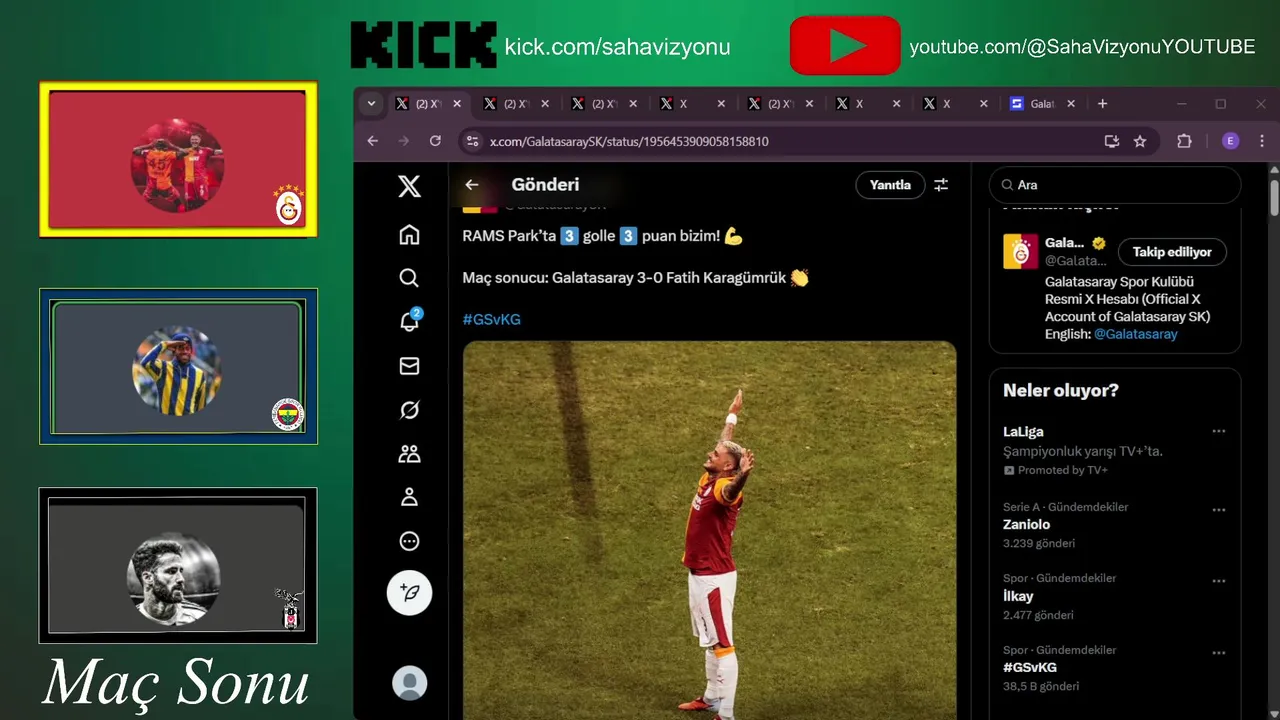
Task: Open the X home logo
Action: point(409,186)
